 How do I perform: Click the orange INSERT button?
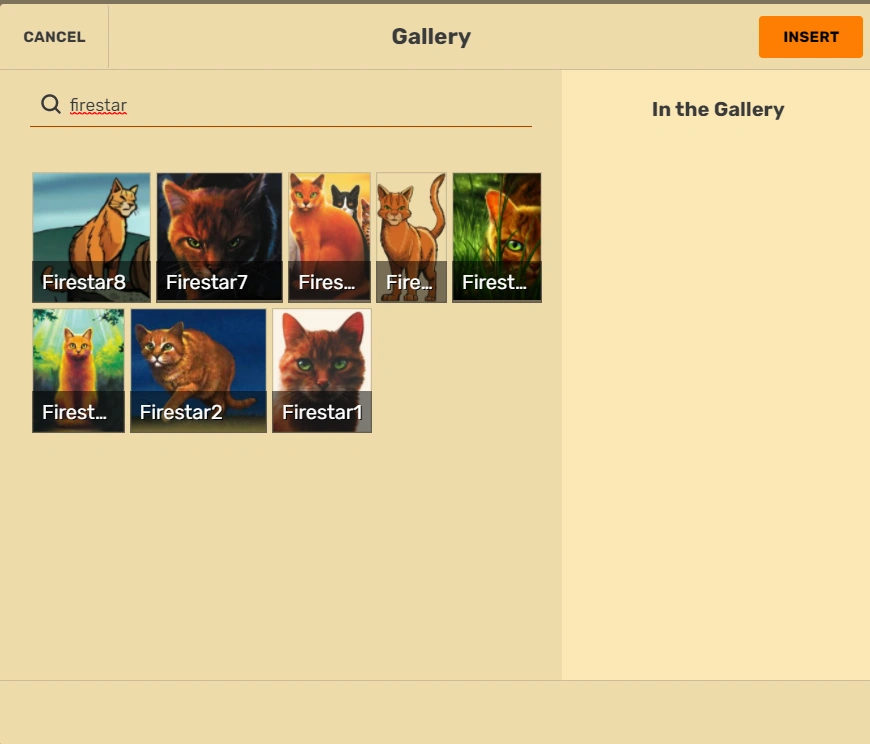pyautogui.click(x=810, y=37)
